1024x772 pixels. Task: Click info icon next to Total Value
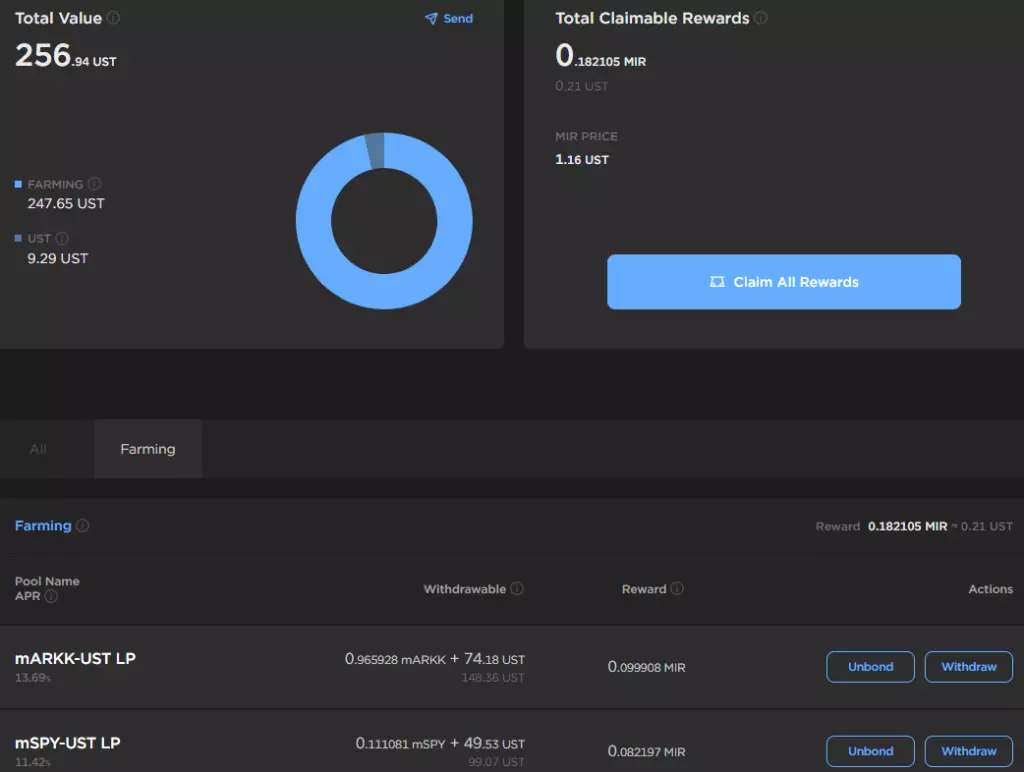click(x=114, y=18)
